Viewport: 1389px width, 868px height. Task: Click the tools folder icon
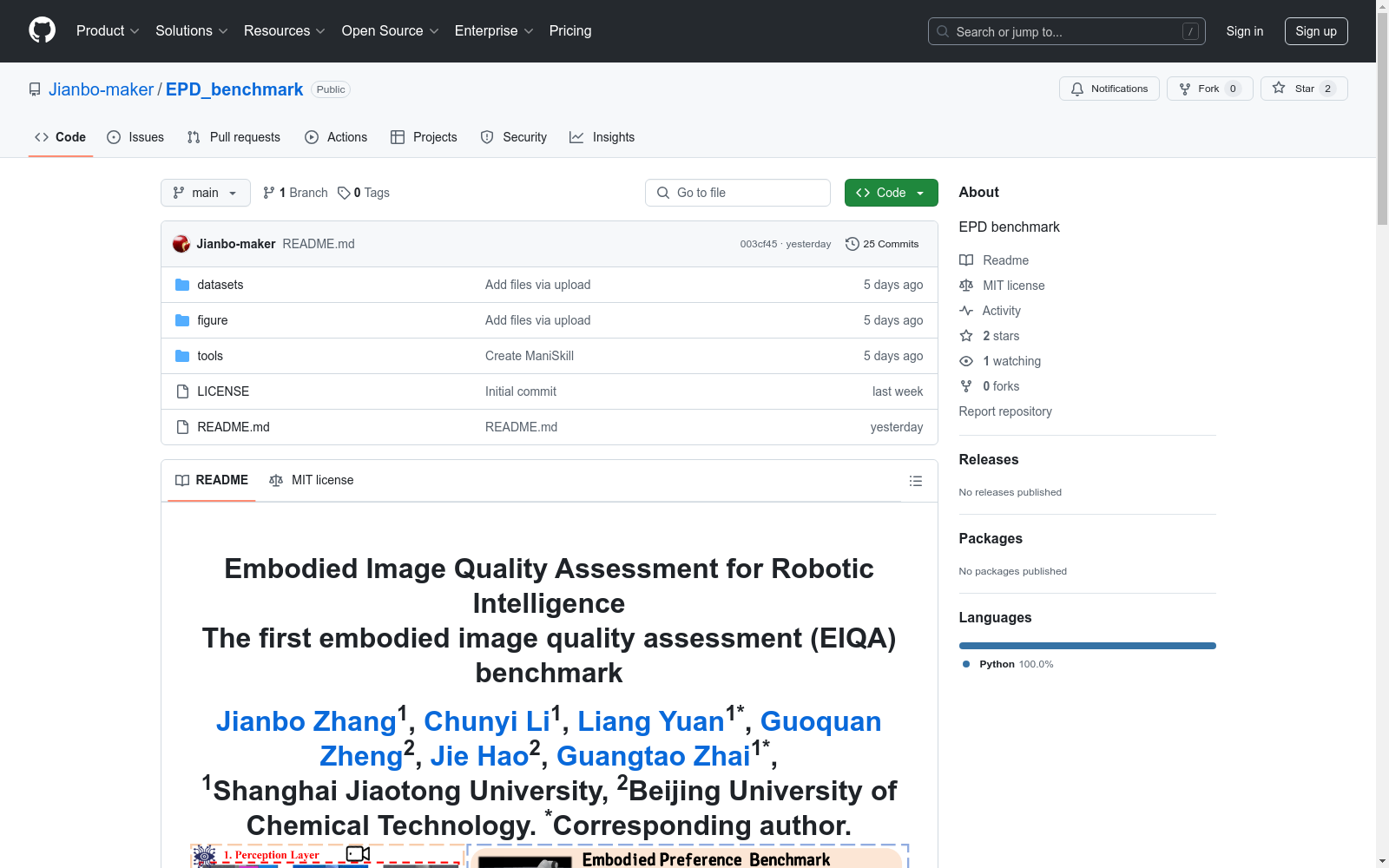pyautogui.click(x=182, y=356)
